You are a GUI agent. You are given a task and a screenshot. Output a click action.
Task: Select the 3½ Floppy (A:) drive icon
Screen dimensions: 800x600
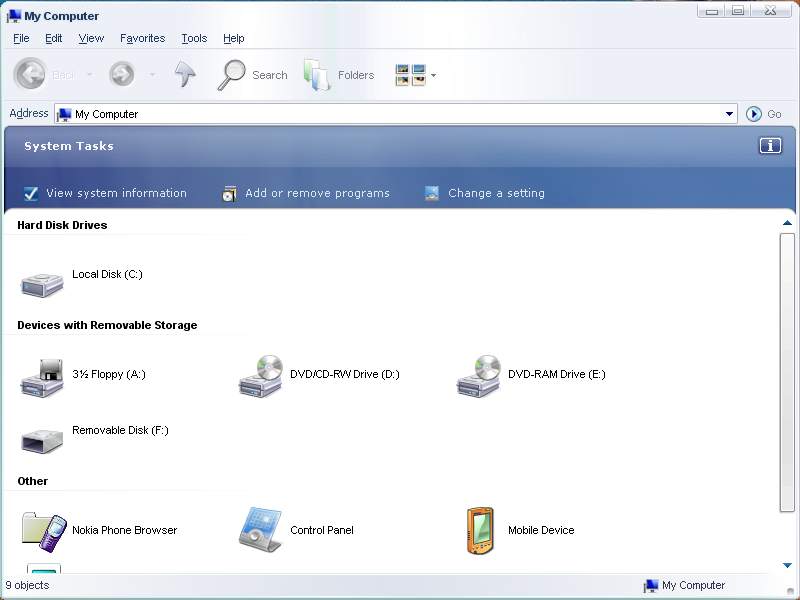tap(42, 378)
